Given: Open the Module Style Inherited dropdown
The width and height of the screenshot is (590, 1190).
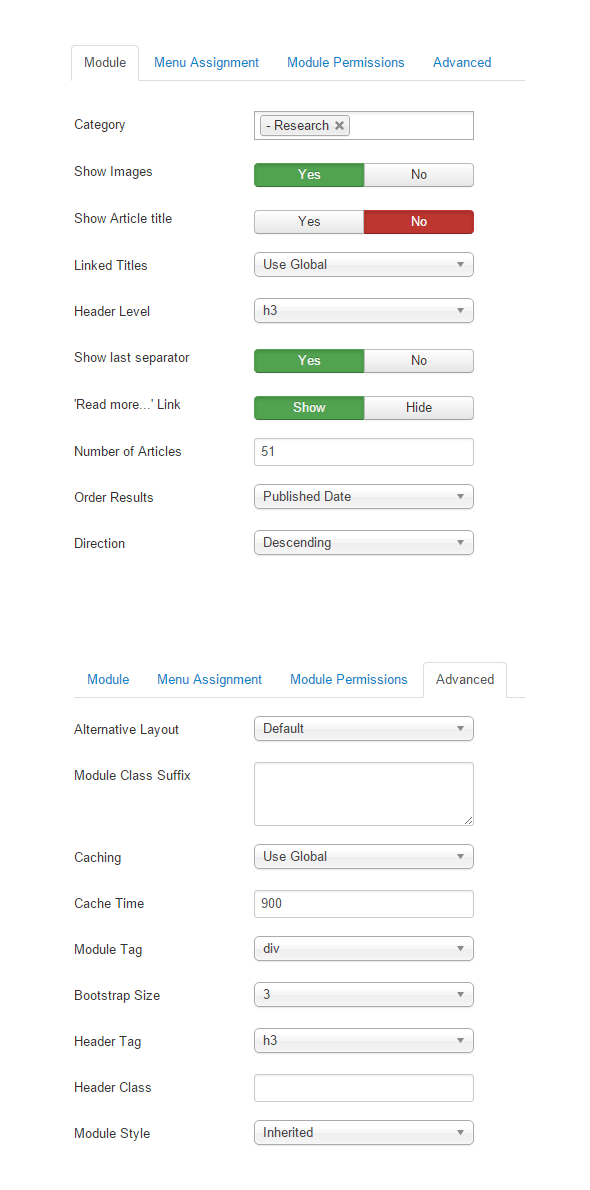Looking at the screenshot, I should pyautogui.click(x=364, y=1132).
